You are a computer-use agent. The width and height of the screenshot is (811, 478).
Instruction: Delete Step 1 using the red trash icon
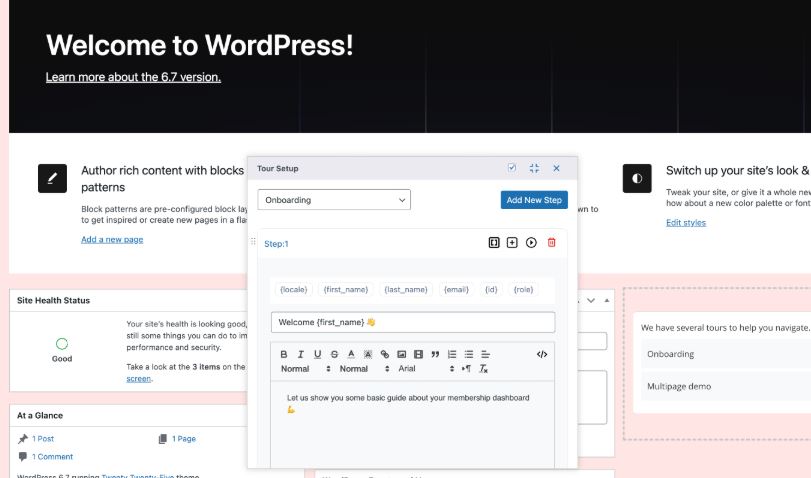point(551,243)
